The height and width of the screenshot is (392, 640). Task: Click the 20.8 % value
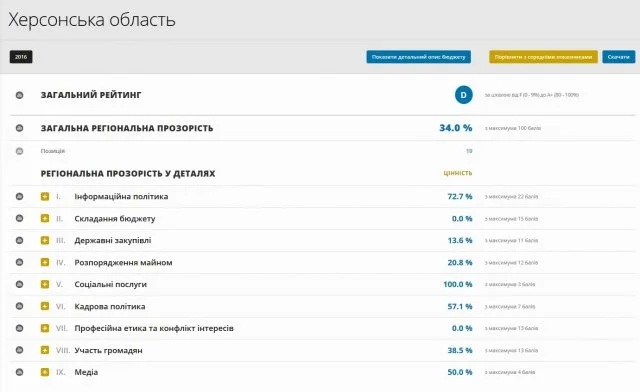point(460,263)
